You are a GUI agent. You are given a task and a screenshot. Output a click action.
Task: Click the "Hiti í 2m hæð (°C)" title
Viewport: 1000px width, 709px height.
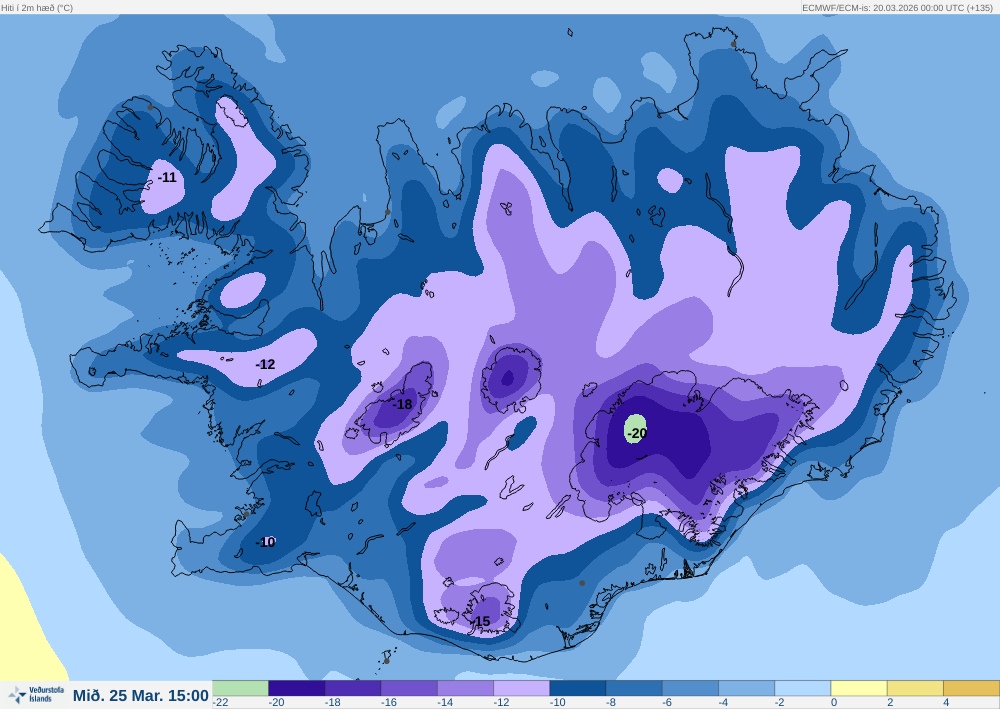[37, 8]
